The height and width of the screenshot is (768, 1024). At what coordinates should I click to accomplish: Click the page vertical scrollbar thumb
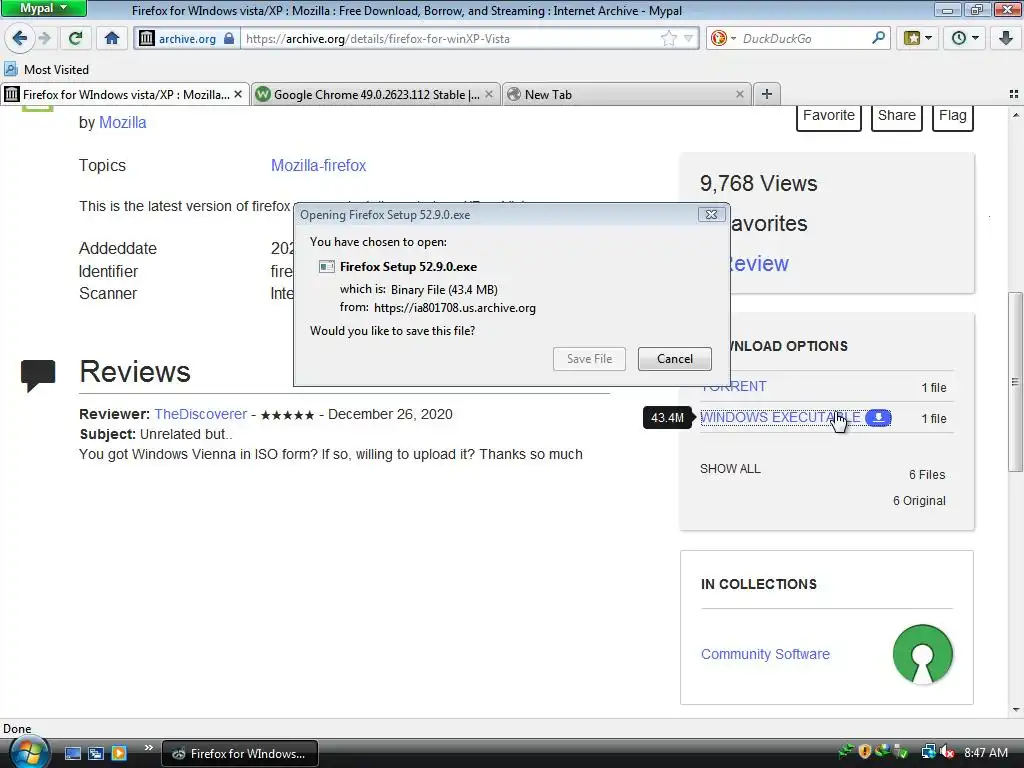pos(1015,381)
